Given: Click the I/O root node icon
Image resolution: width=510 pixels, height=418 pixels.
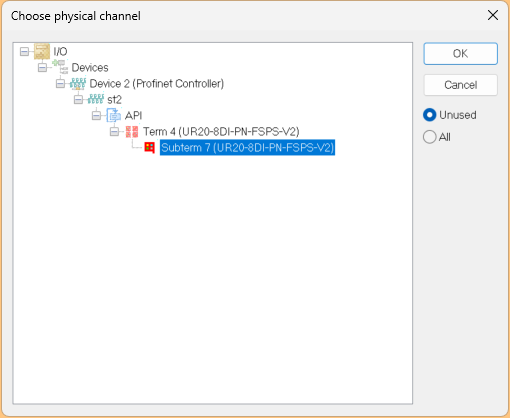Looking at the screenshot, I should [42, 51].
